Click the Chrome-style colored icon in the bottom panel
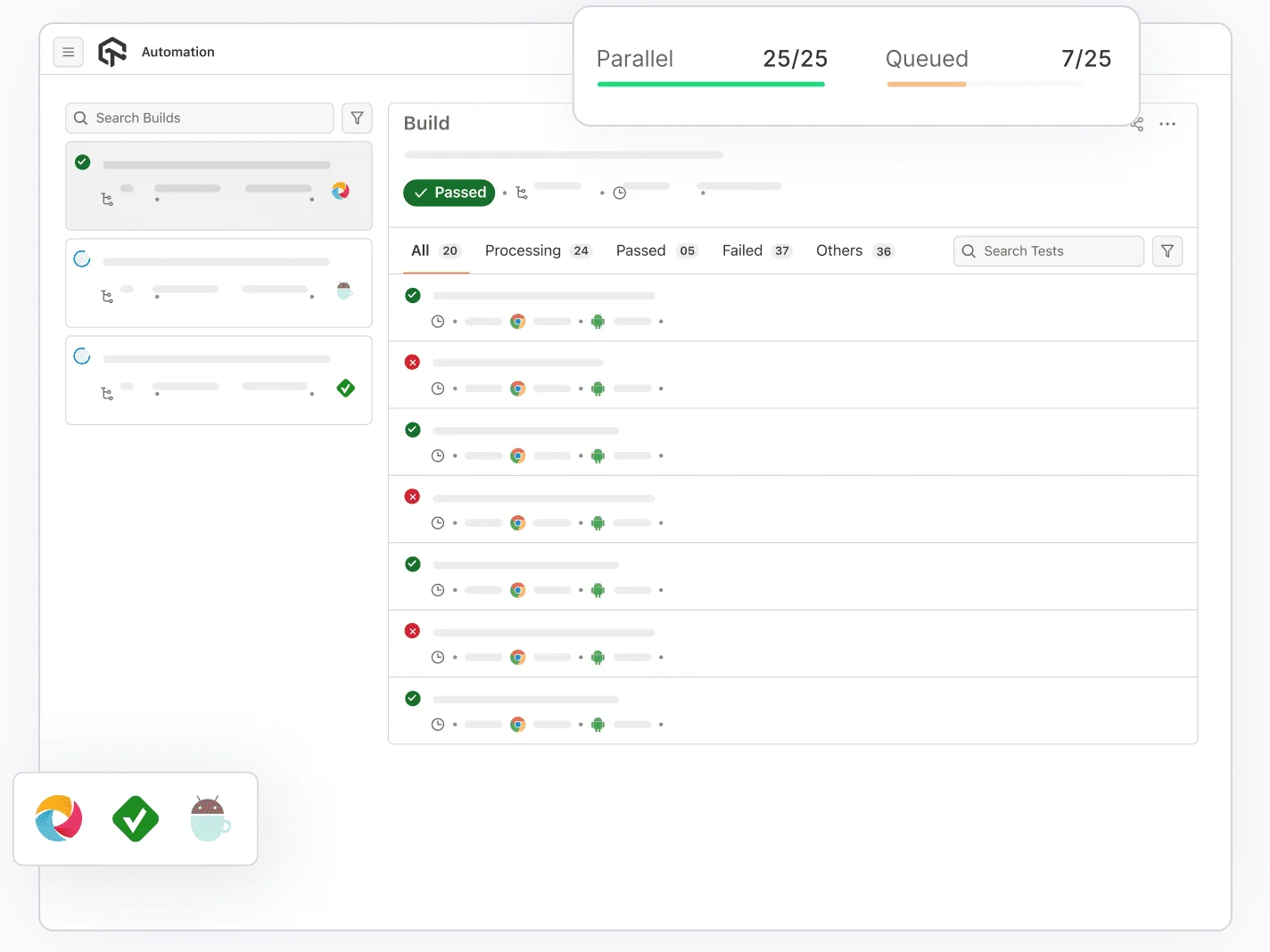The image size is (1270, 952). pos(58,819)
